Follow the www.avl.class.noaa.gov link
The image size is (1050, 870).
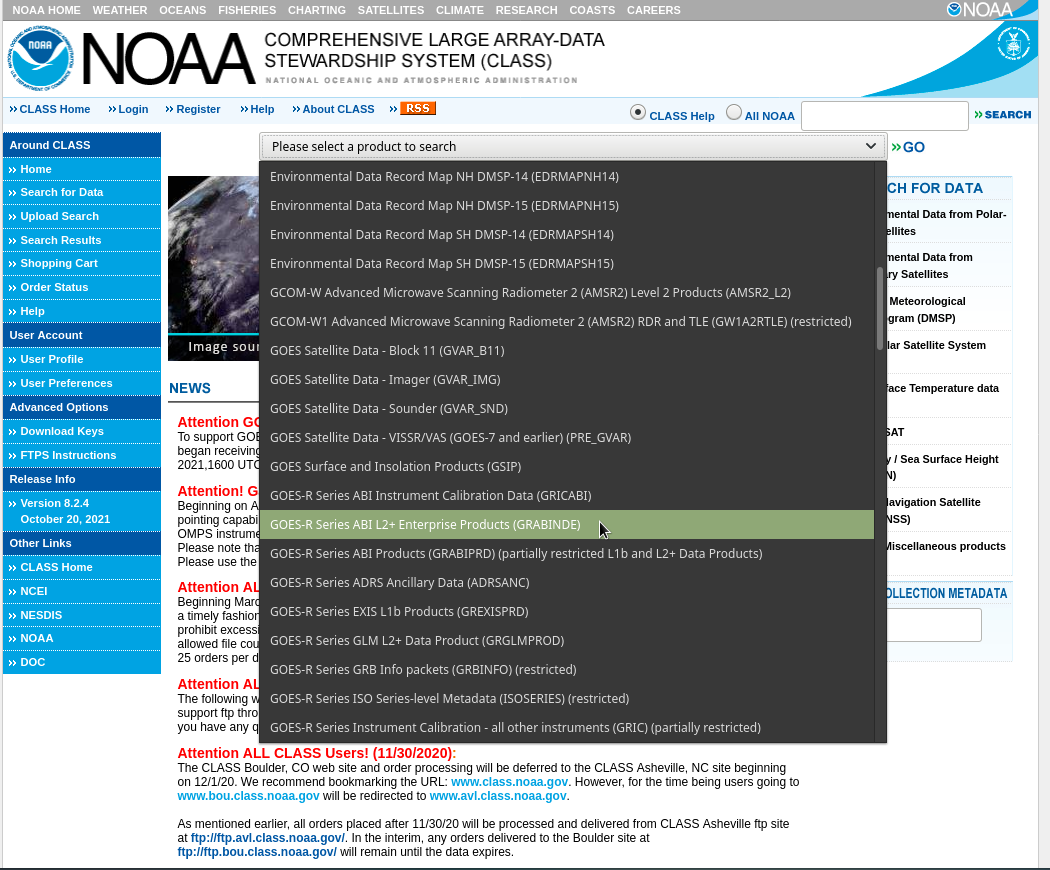coord(498,796)
